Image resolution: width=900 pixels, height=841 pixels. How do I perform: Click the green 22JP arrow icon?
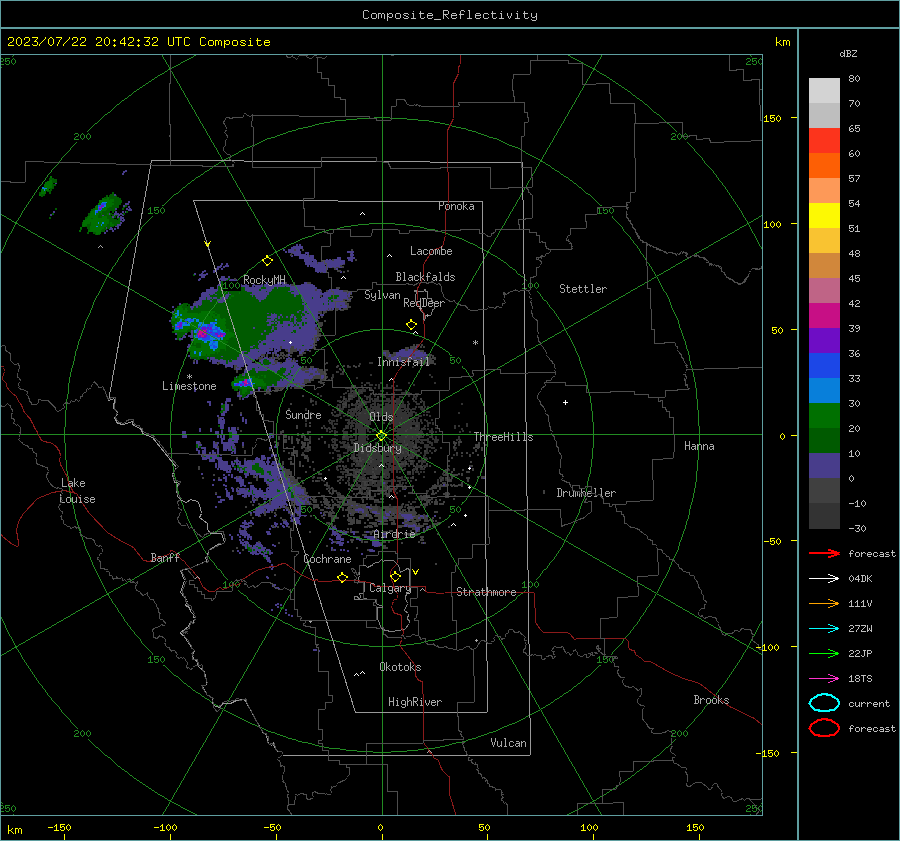(x=824, y=653)
